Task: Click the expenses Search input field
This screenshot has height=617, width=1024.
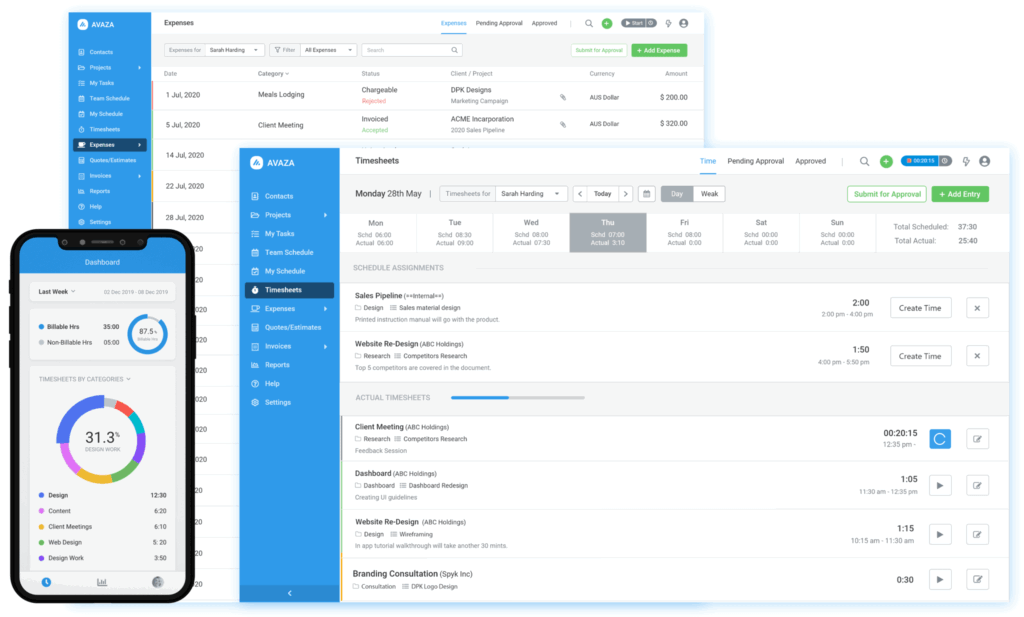Action: click(x=411, y=50)
